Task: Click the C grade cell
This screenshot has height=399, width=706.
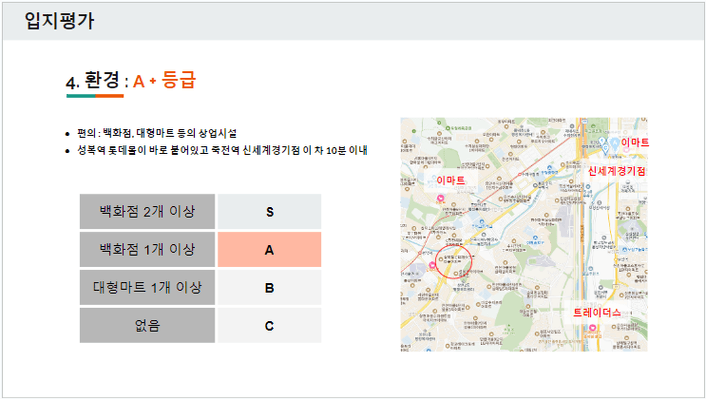Action: (269, 326)
